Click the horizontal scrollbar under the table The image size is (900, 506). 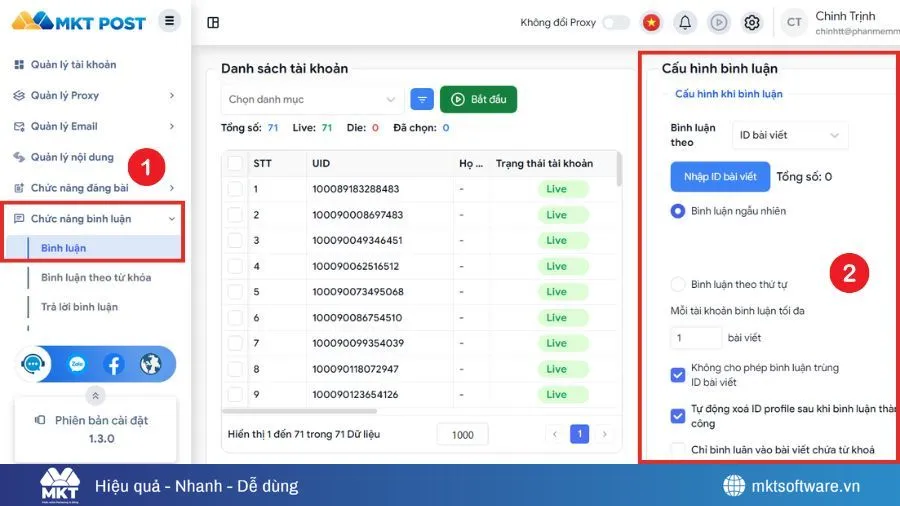point(299,411)
